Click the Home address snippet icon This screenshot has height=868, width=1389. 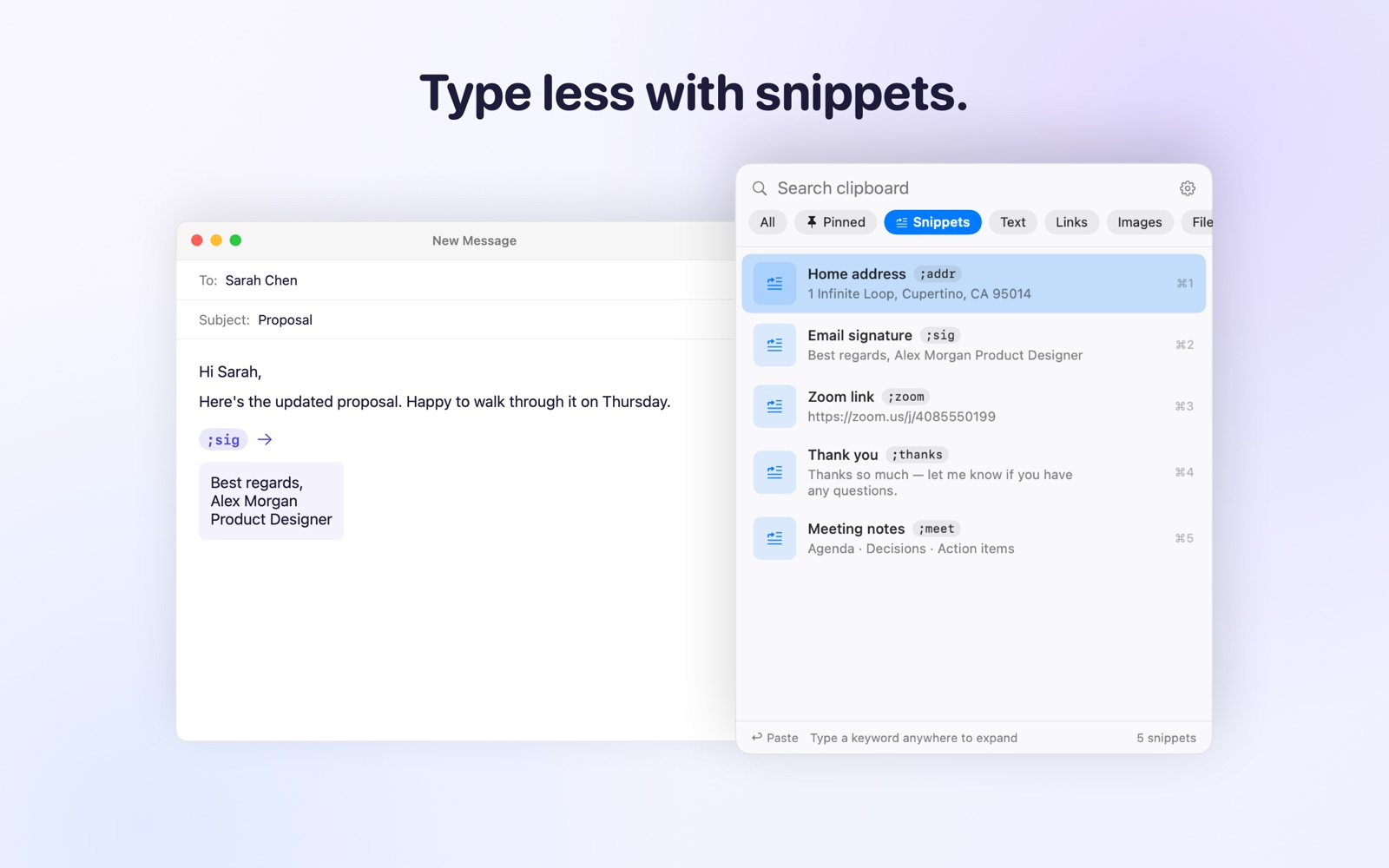point(774,283)
